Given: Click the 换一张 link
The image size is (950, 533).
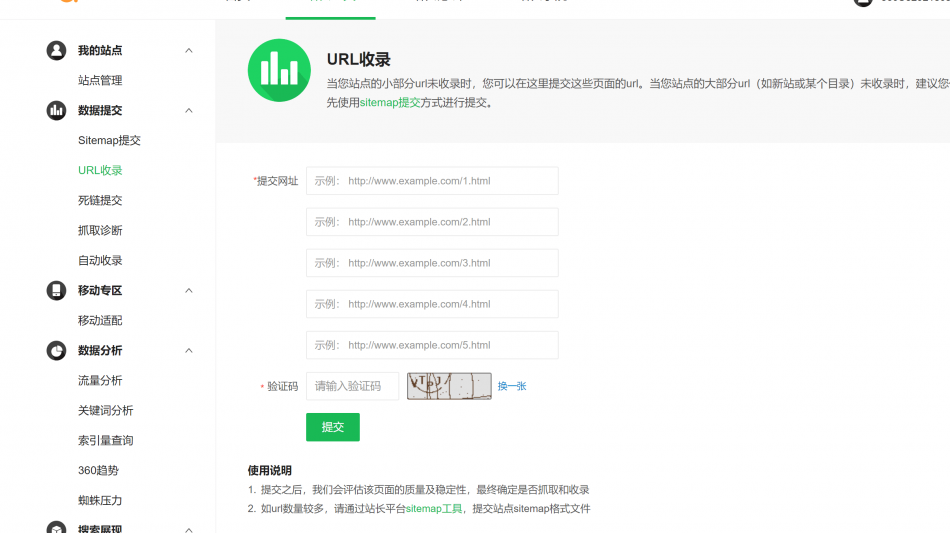Looking at the screenshot, I should coord(512,386).
